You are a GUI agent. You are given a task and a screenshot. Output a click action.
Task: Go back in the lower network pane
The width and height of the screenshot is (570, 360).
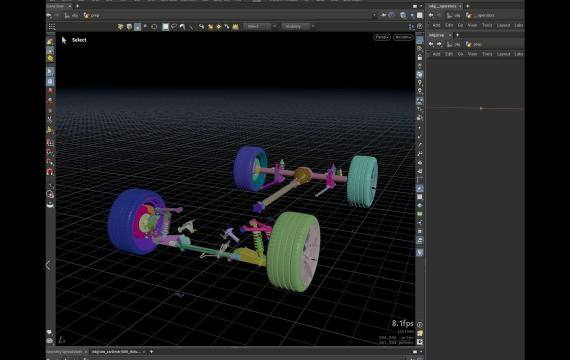point(431,44)
